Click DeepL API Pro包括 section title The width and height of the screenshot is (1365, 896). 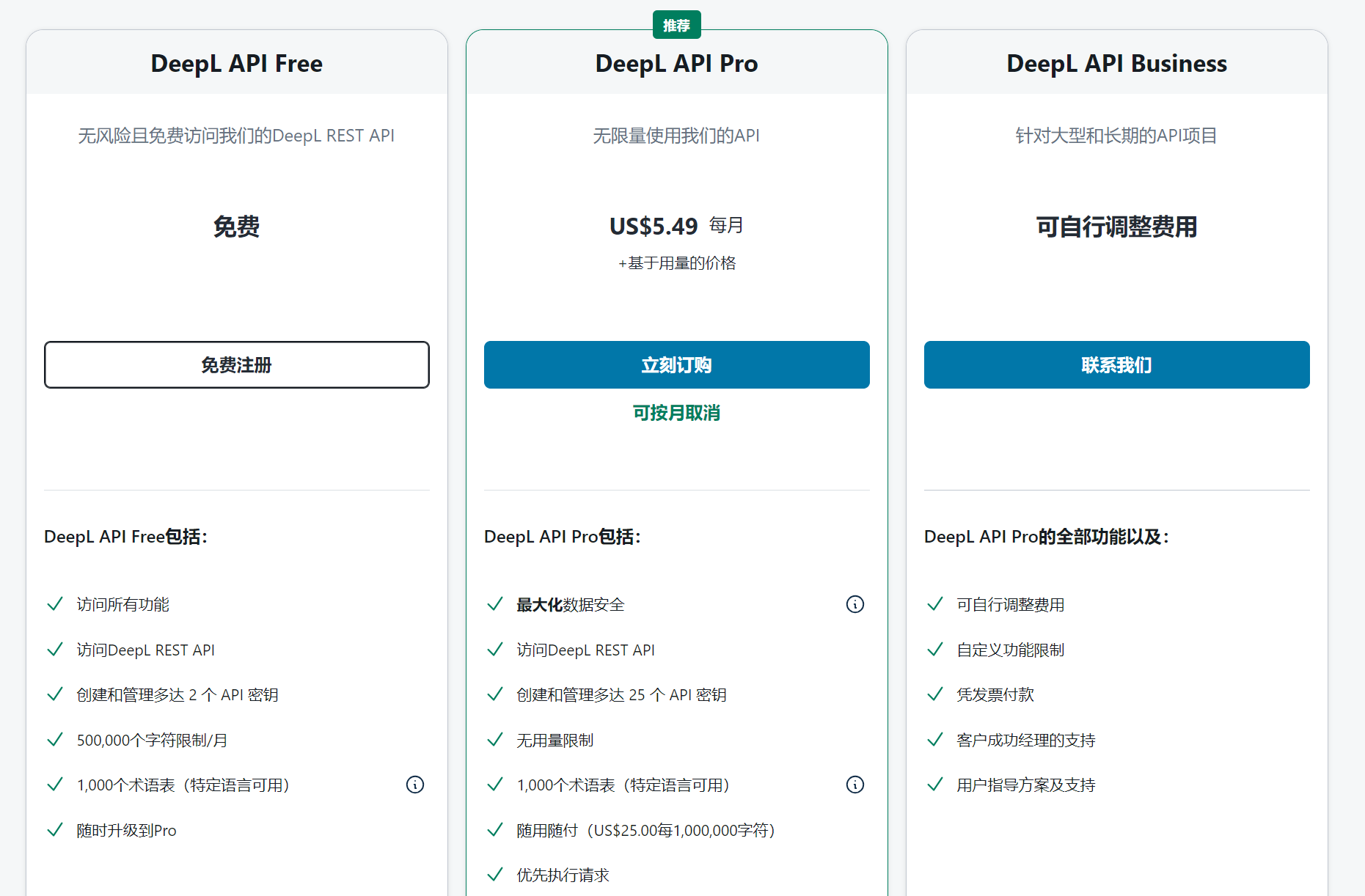coord(563,537)
